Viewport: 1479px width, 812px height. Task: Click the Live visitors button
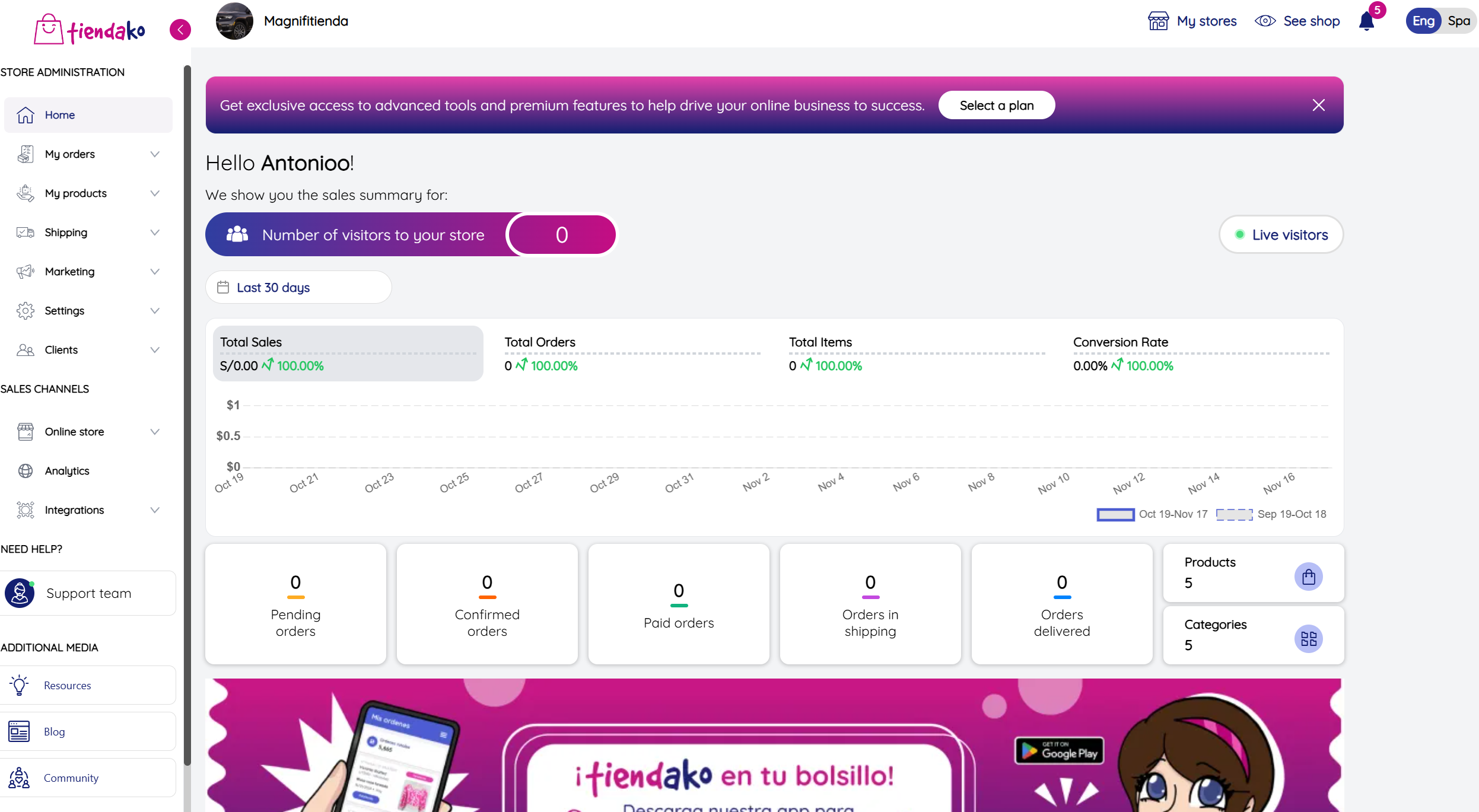pos(1281,235)
